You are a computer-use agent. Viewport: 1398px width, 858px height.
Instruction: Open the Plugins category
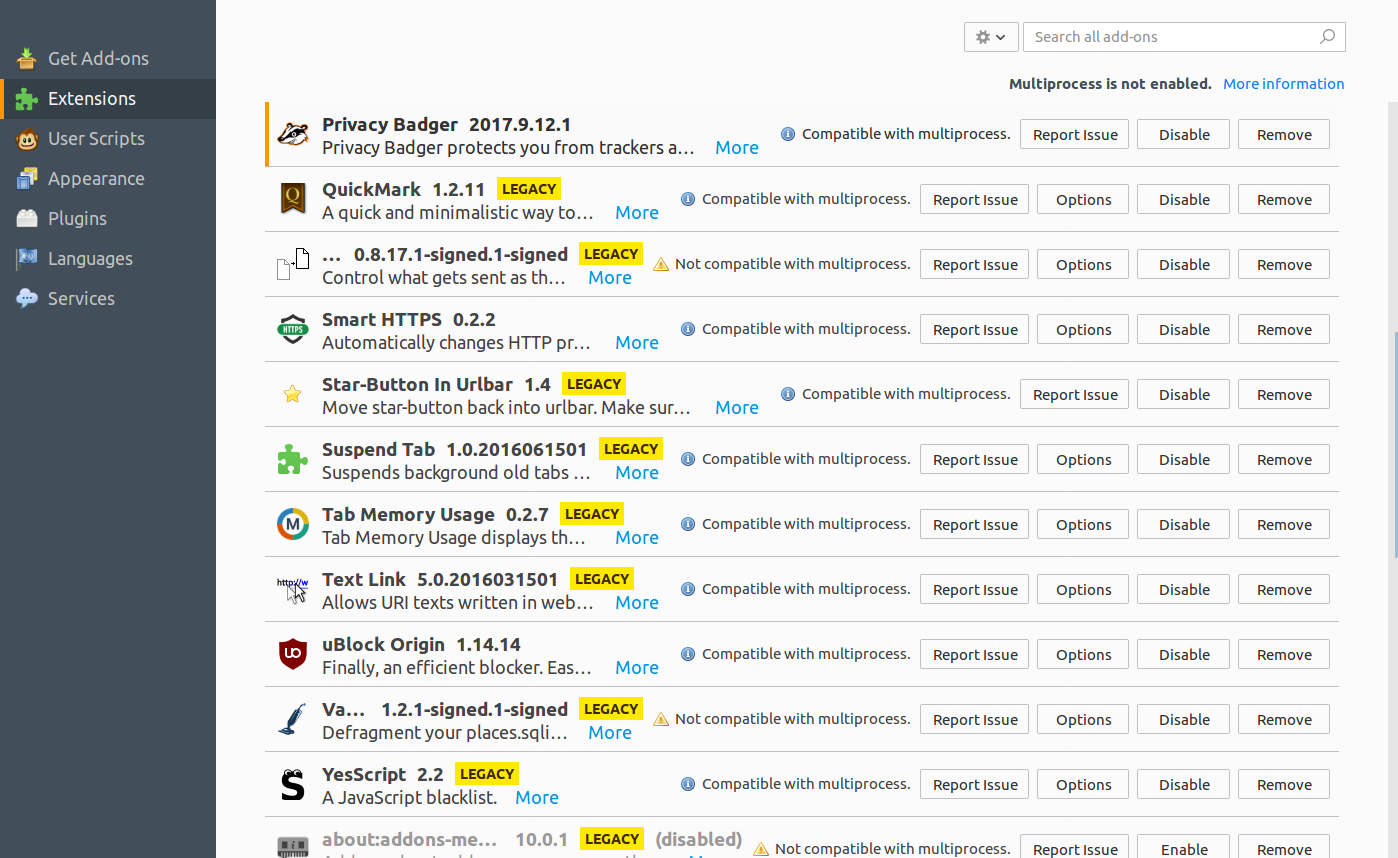108,219
